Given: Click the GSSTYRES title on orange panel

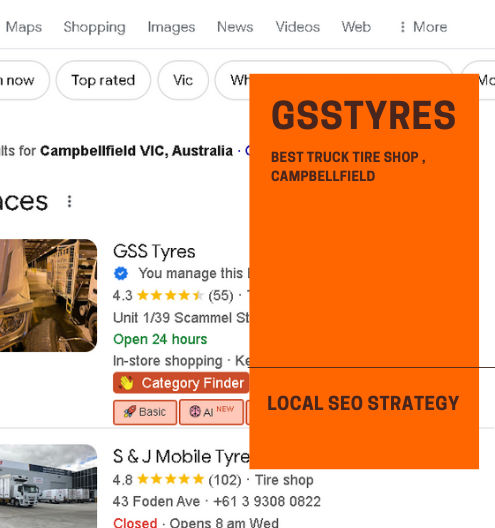Looking at the screenshot, I should pyautogui.click(x=363, y=115).
